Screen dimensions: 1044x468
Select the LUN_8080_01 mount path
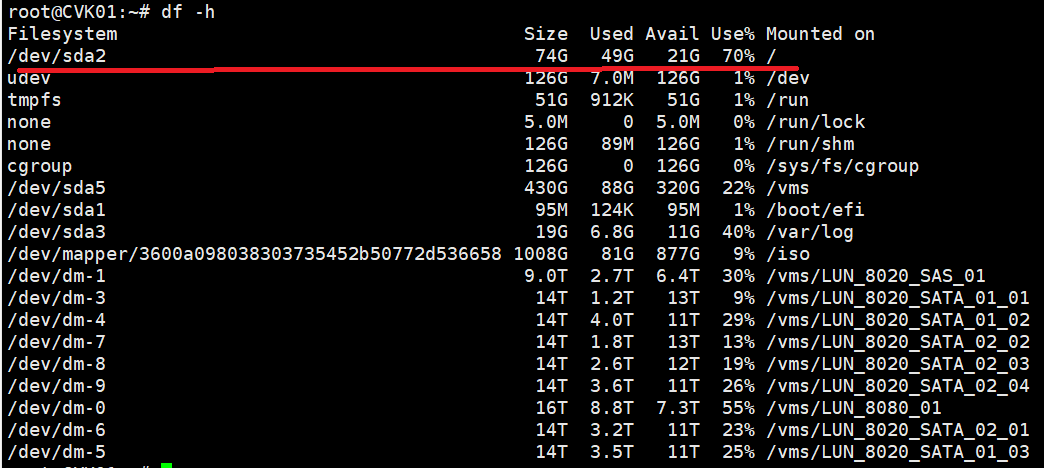(x=854, y=407)
